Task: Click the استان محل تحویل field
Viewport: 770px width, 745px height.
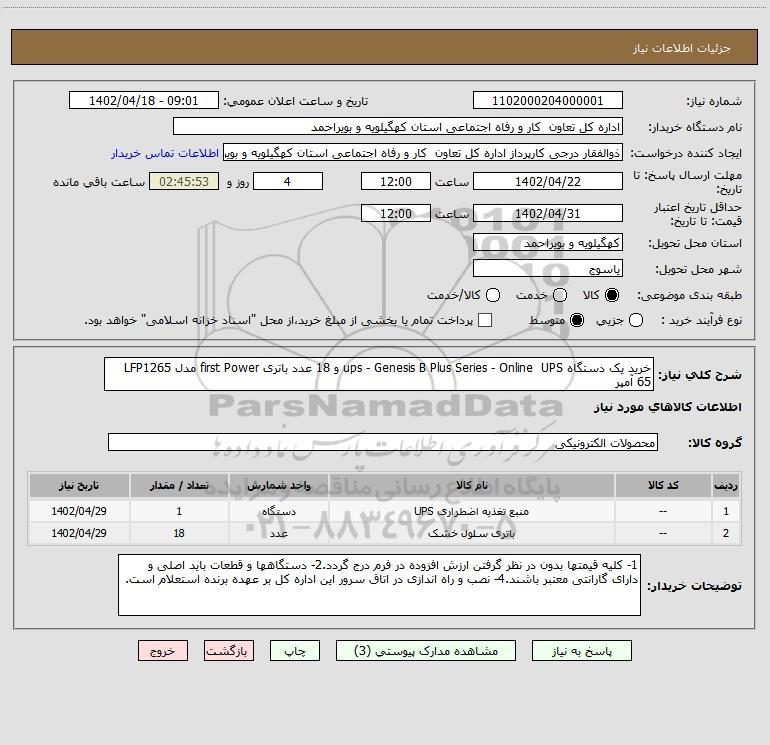Action: 548,243
